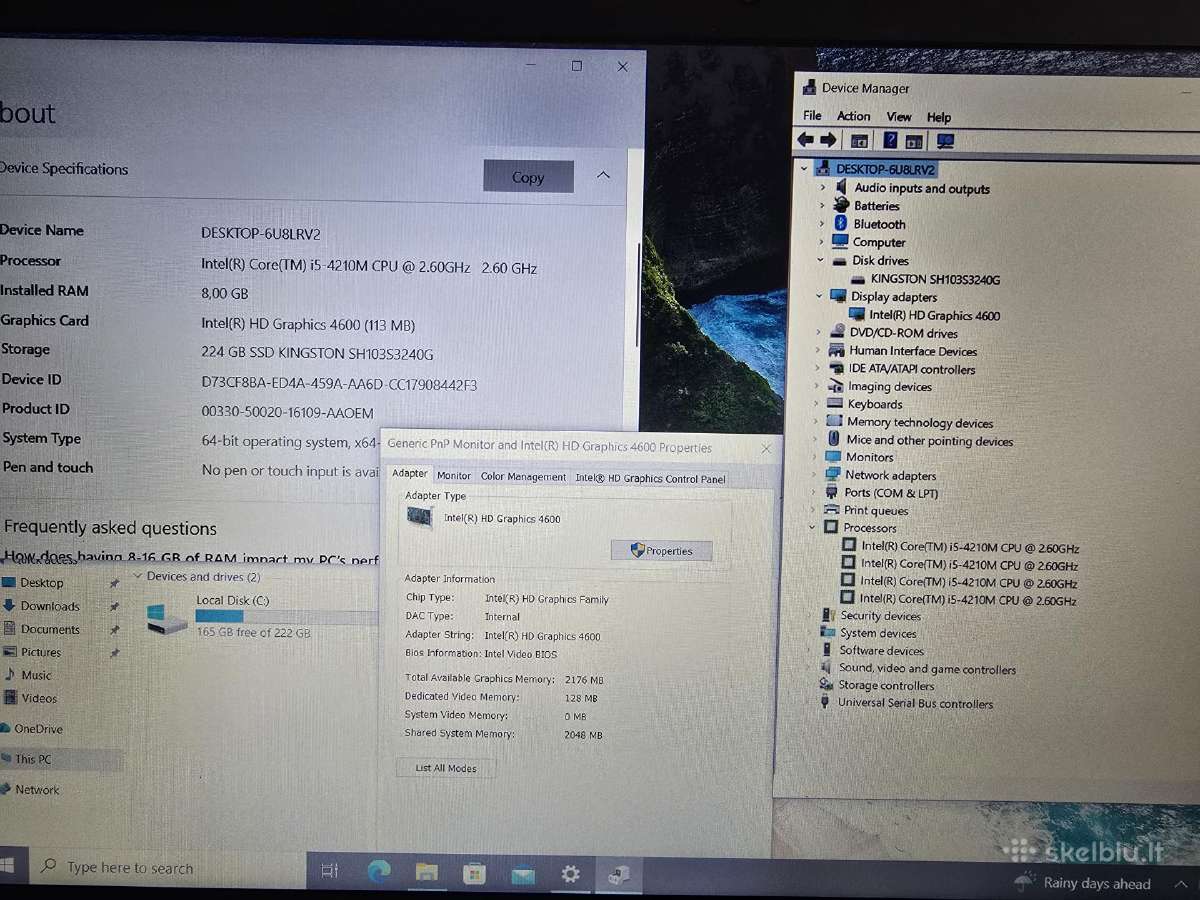The width and height of the screenshot is (1200, 900).
Task: Open Microsoft Edge from the taskbar
Action: click(379, 872)
